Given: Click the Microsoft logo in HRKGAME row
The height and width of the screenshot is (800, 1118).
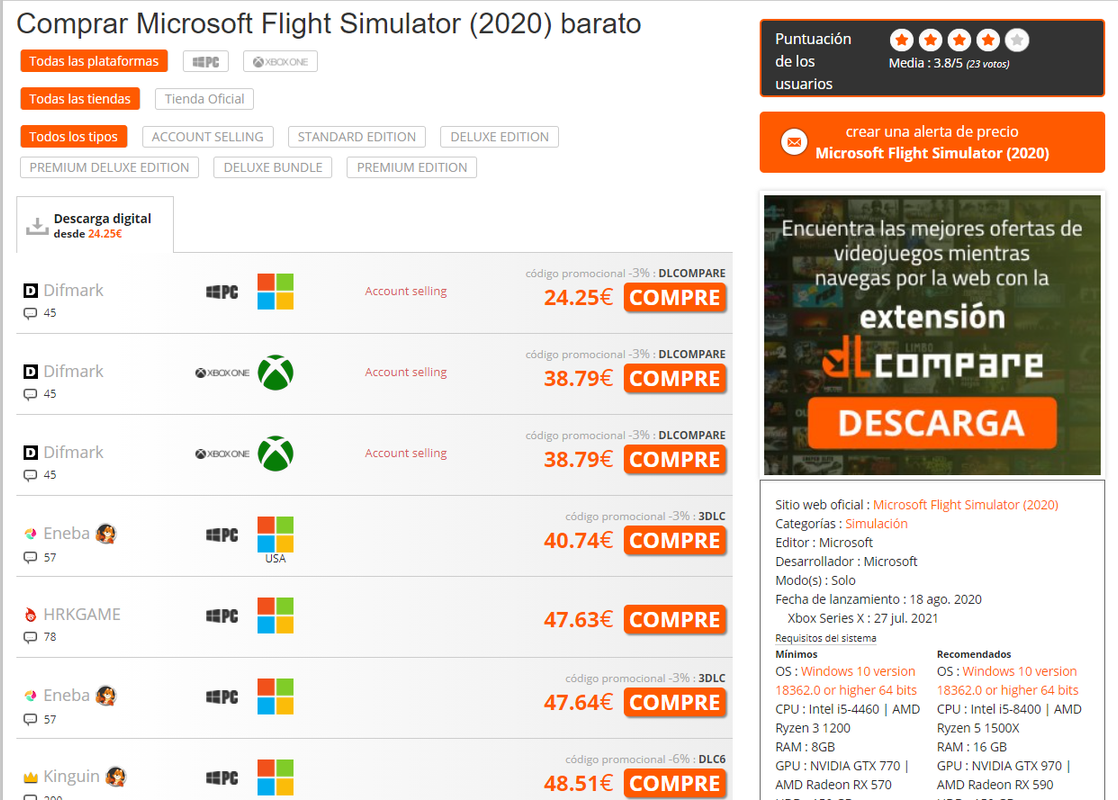Looking at the screenshot, I should click(275, 615).
